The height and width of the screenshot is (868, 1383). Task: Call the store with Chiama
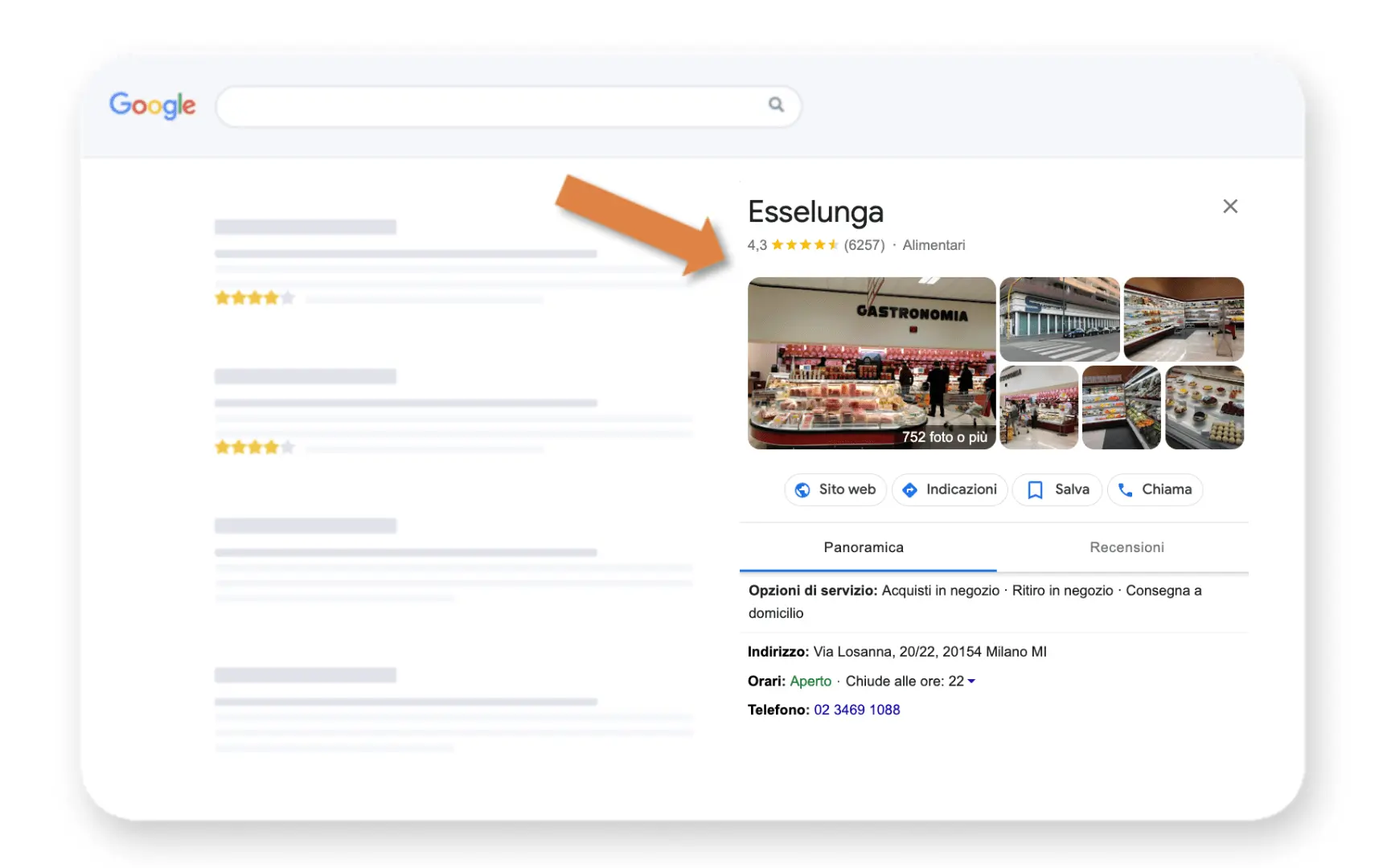coord(1155,489)
